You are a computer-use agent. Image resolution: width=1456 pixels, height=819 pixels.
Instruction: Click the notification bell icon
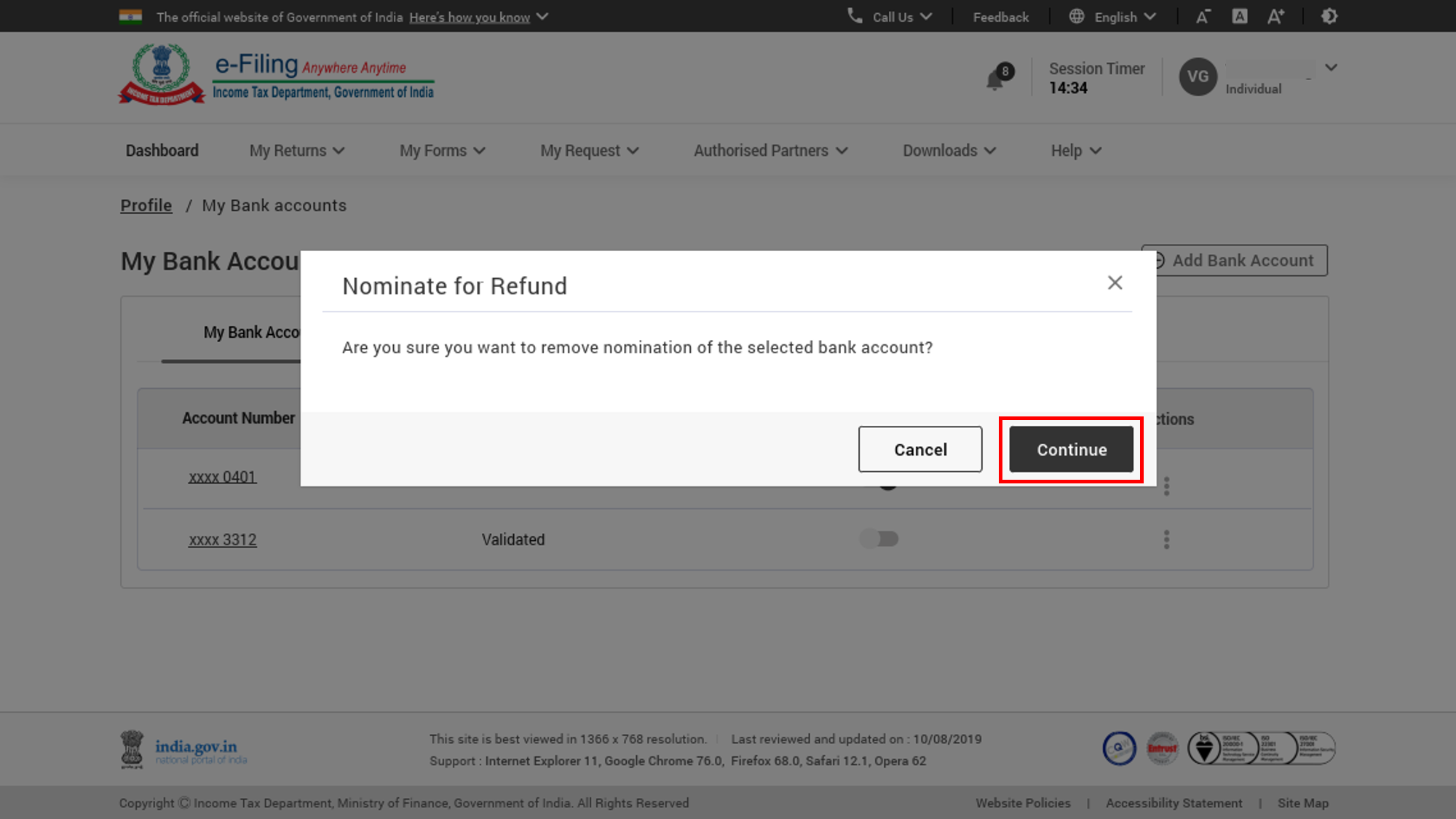point(994,79)
